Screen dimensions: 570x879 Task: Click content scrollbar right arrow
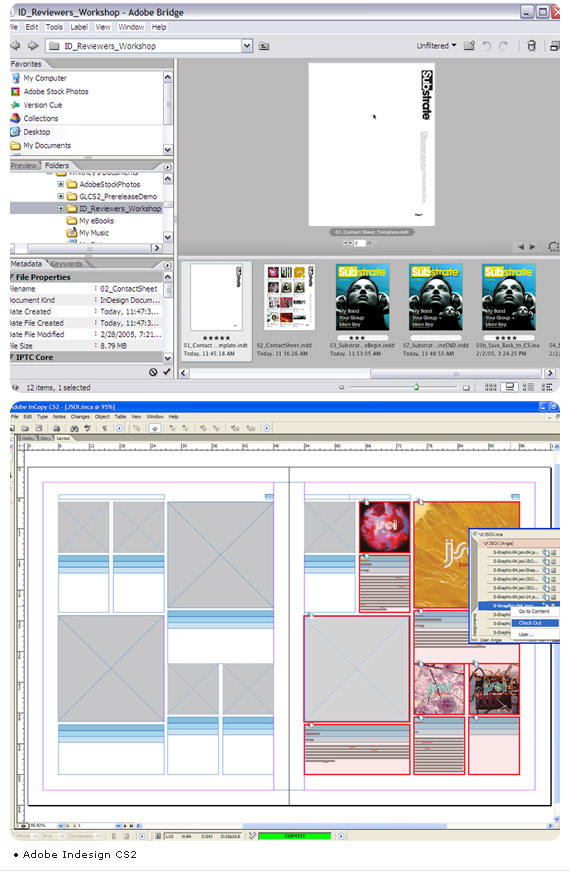[x=550, y=373]
